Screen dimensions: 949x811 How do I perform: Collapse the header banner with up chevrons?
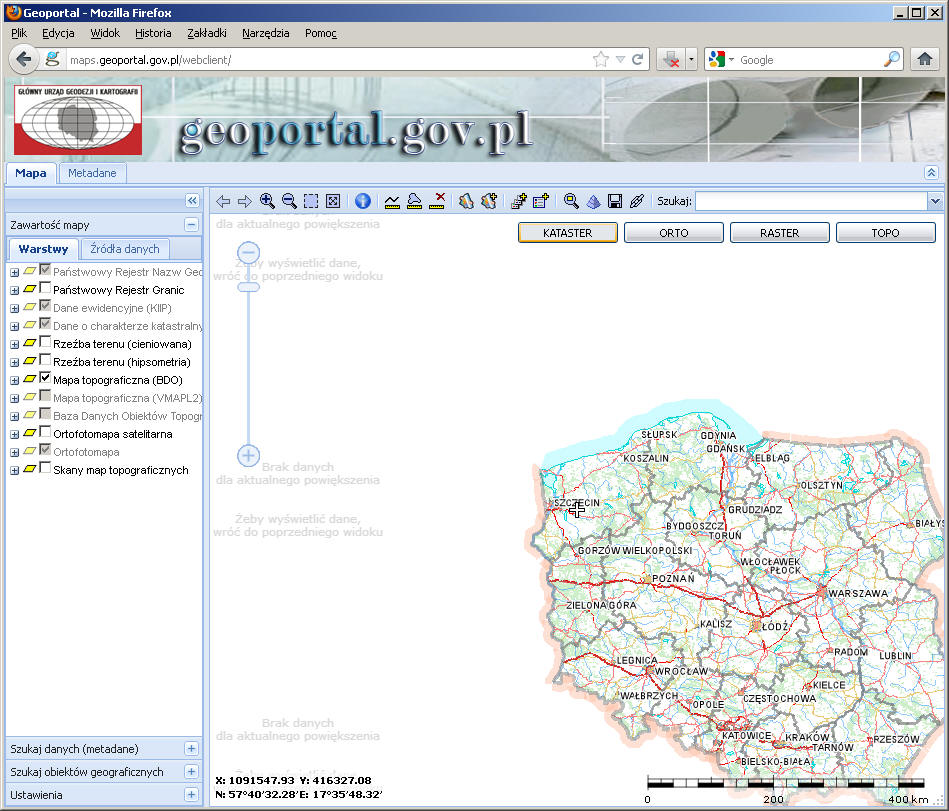pos(931,173)
